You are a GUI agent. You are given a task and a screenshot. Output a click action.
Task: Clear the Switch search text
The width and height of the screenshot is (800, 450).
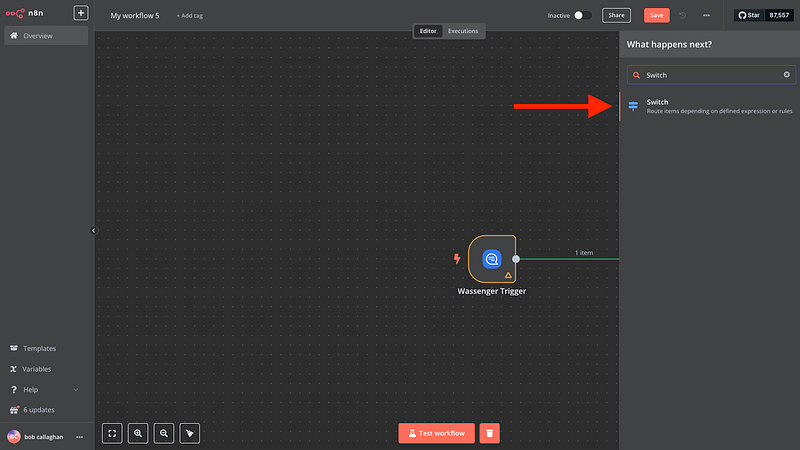pos(786,75)
